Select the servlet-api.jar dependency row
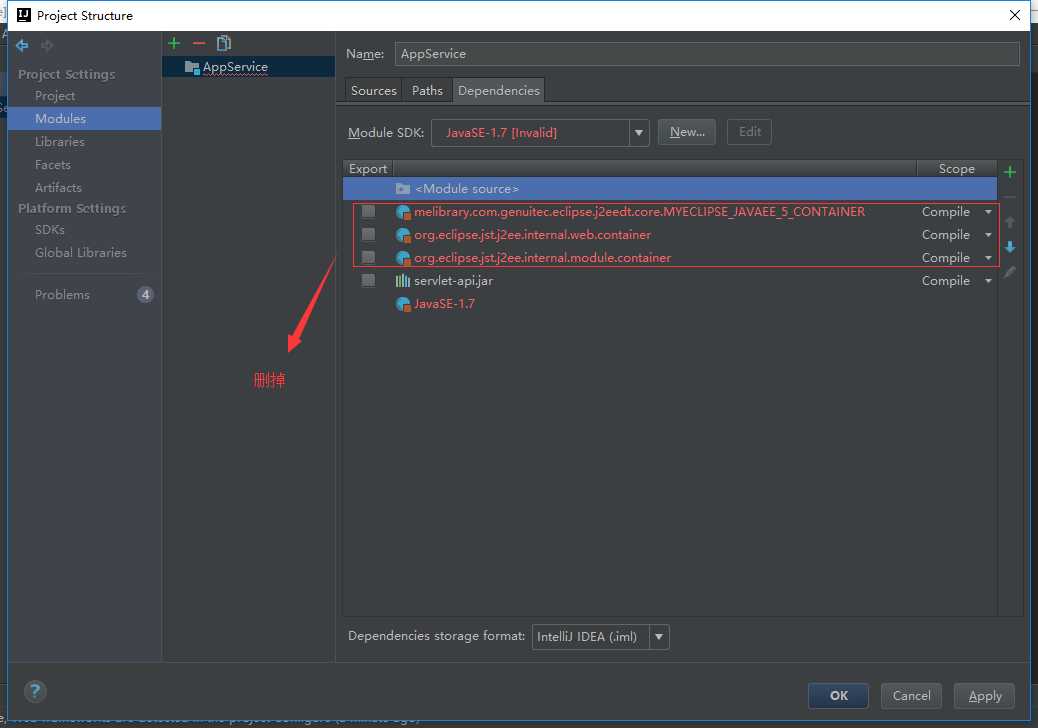Screen dimensions: 1038x728 (670, 281)
